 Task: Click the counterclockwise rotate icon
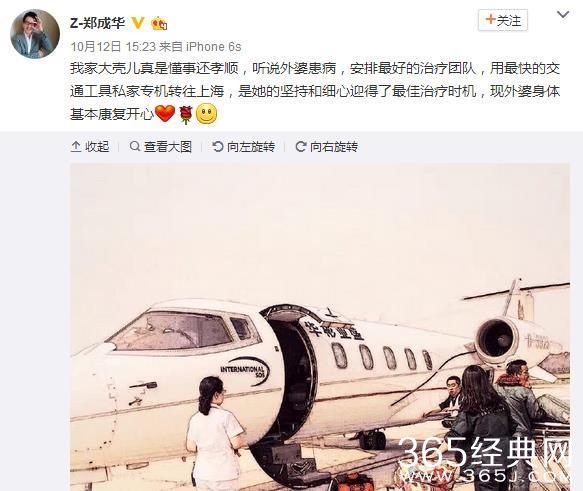218,146
